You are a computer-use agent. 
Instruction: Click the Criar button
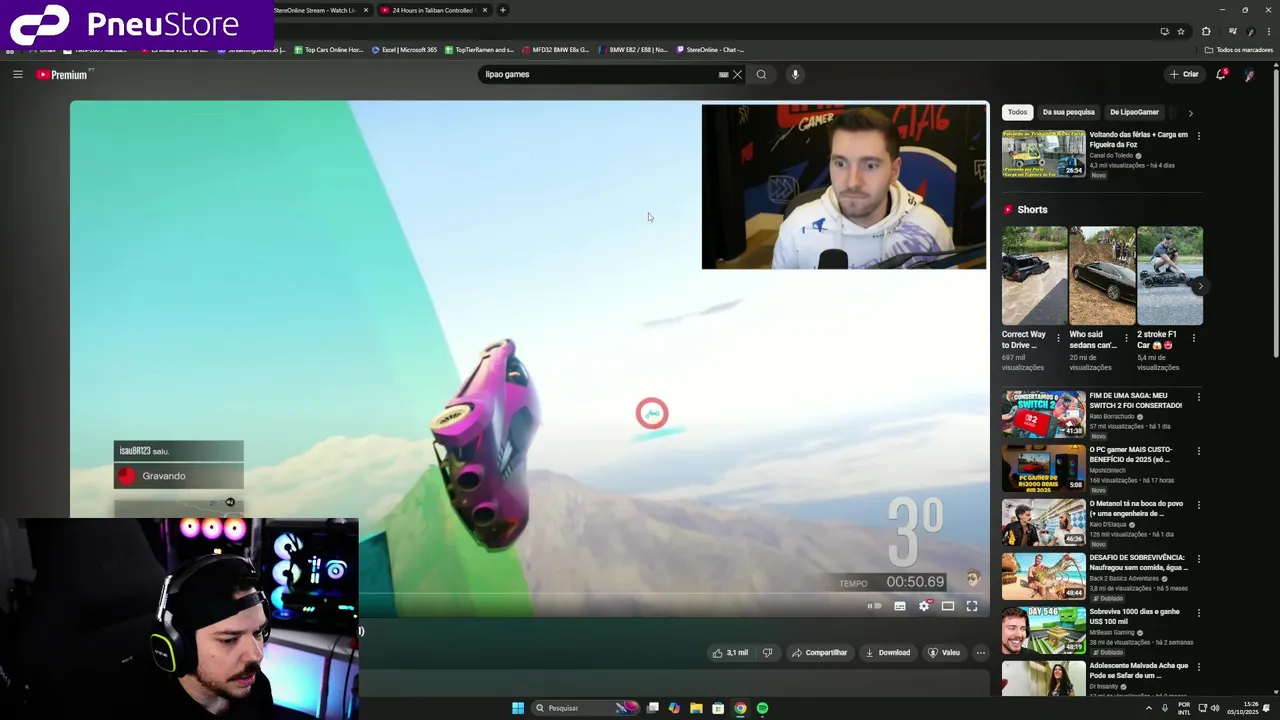(1184, 74)
